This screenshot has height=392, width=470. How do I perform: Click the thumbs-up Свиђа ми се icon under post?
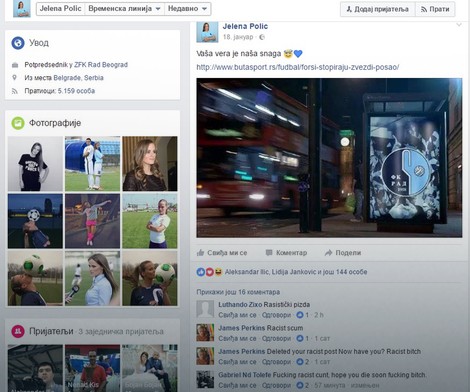(x=200, y=252)
